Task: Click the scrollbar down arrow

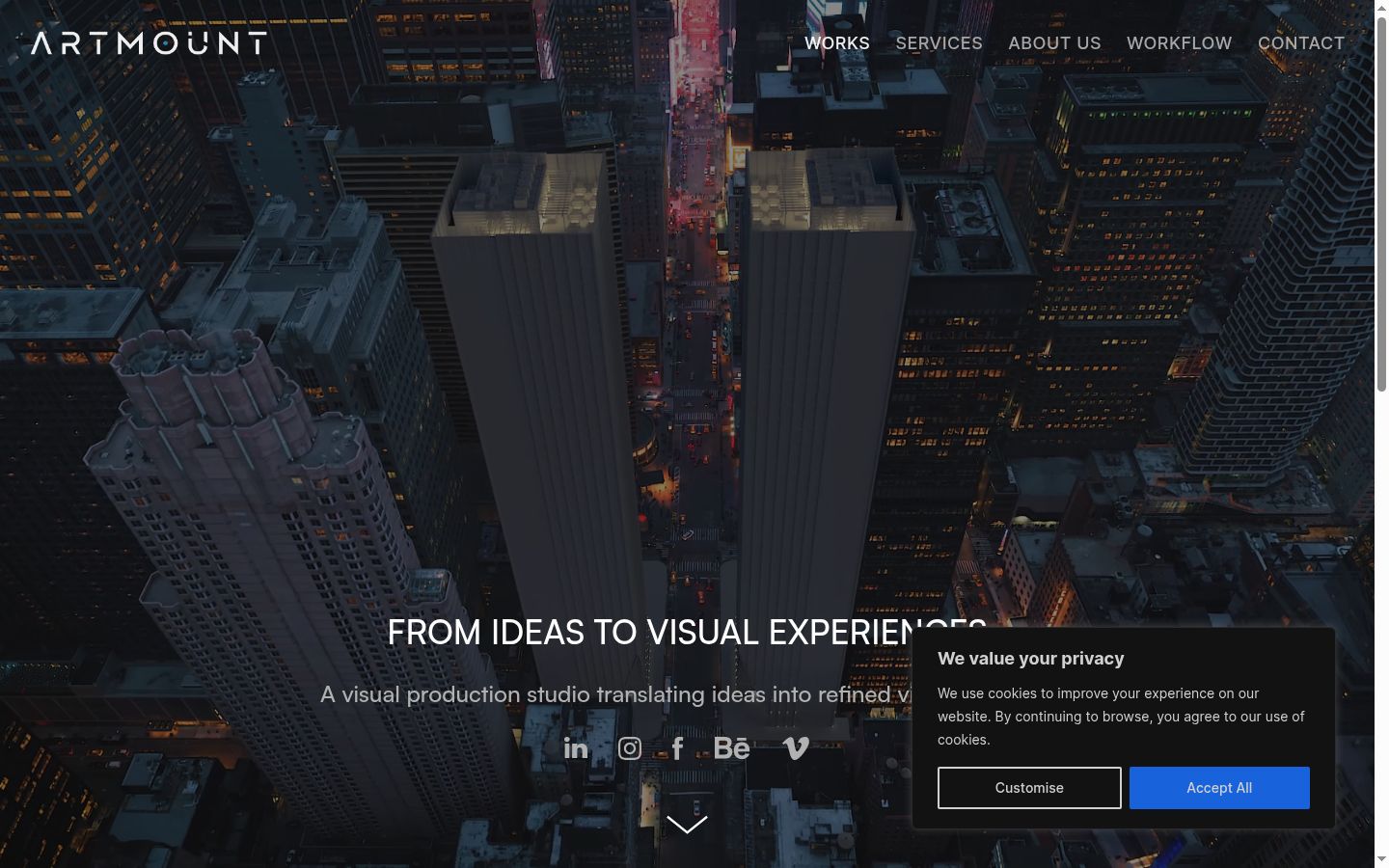Action: pyautogui.click(x=1381, y=859)
